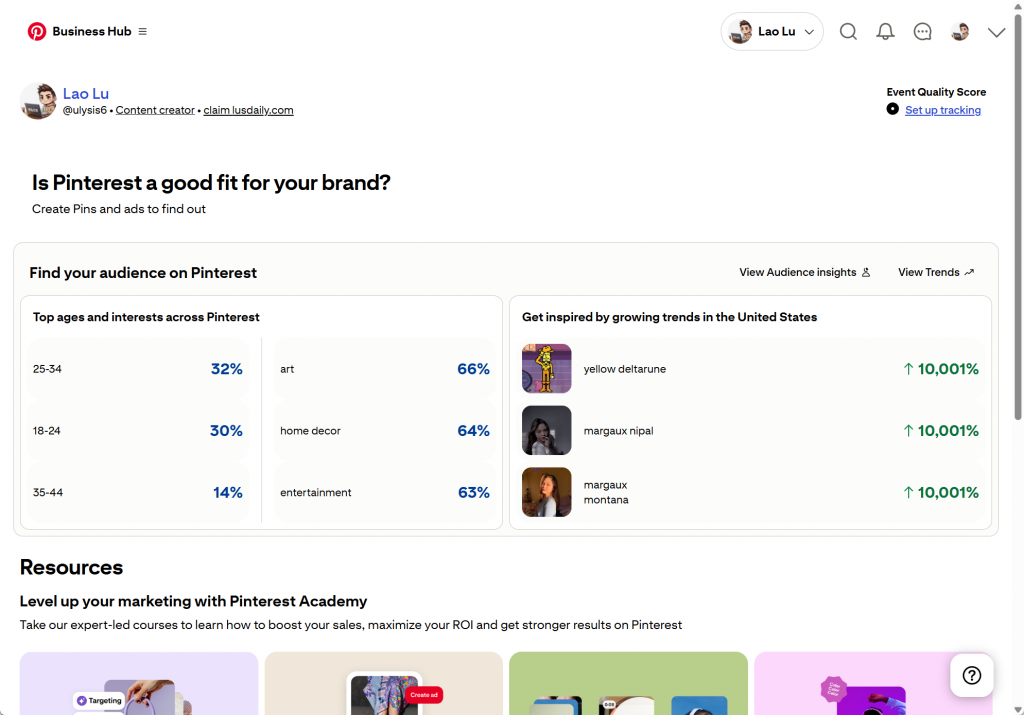This screenshot has height=715, width=1024.
Task: Click the page vertical scrollbar thumb
Action: tap(1017, 215)
